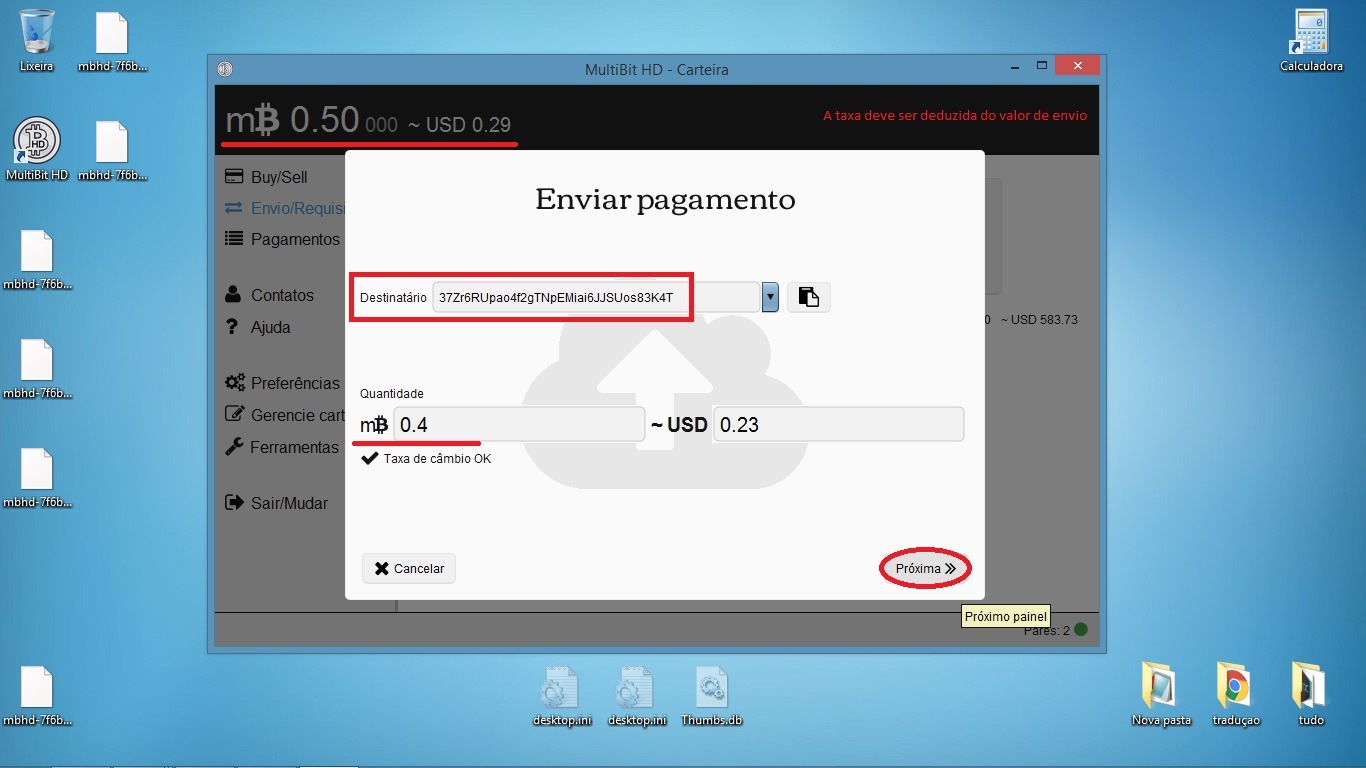Click the Cancelar button
This screenshot has width=1366, height=768.
(409, 568)
